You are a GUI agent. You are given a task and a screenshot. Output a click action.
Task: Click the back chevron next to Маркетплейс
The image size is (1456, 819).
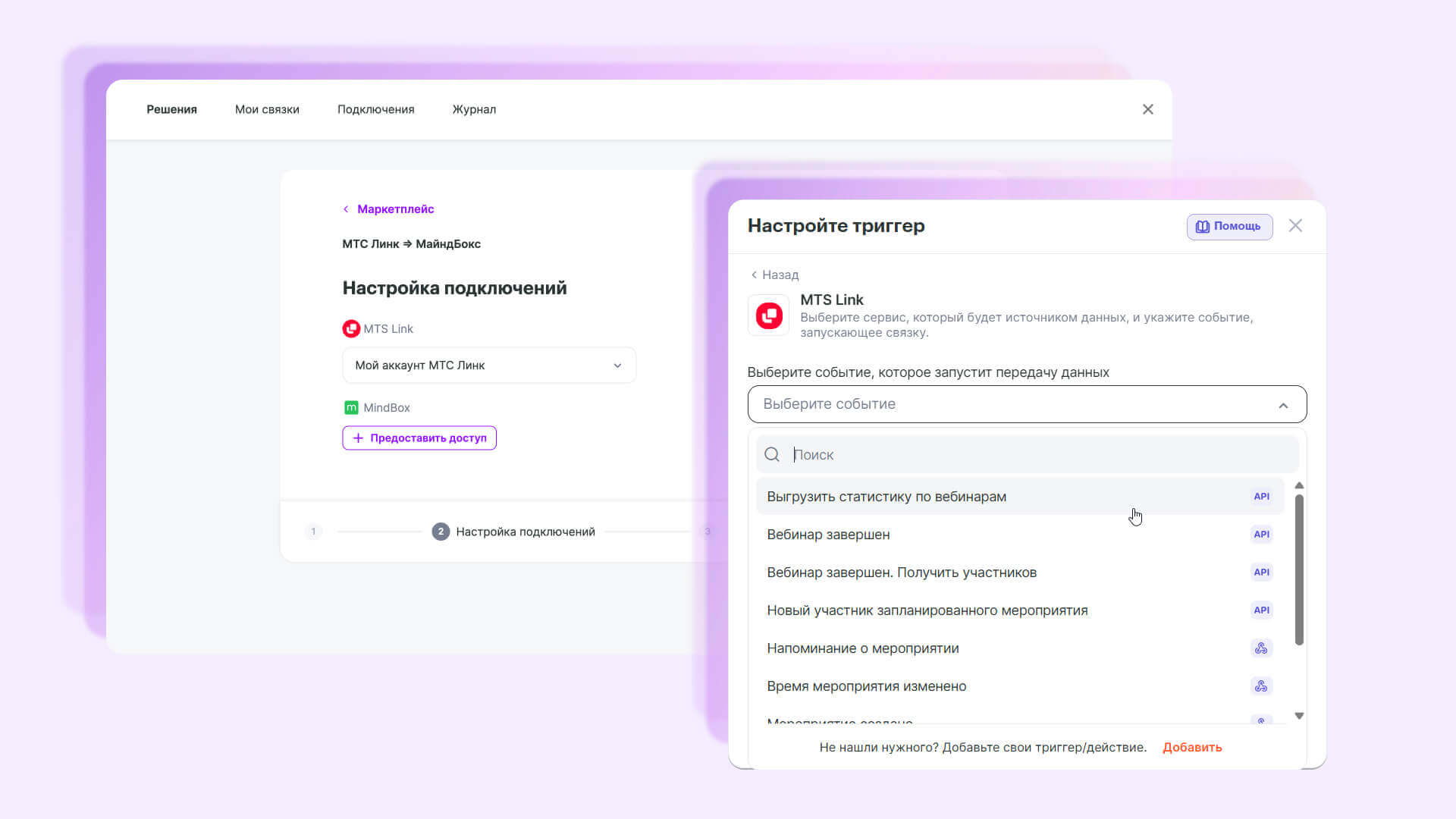coord(346,209)
